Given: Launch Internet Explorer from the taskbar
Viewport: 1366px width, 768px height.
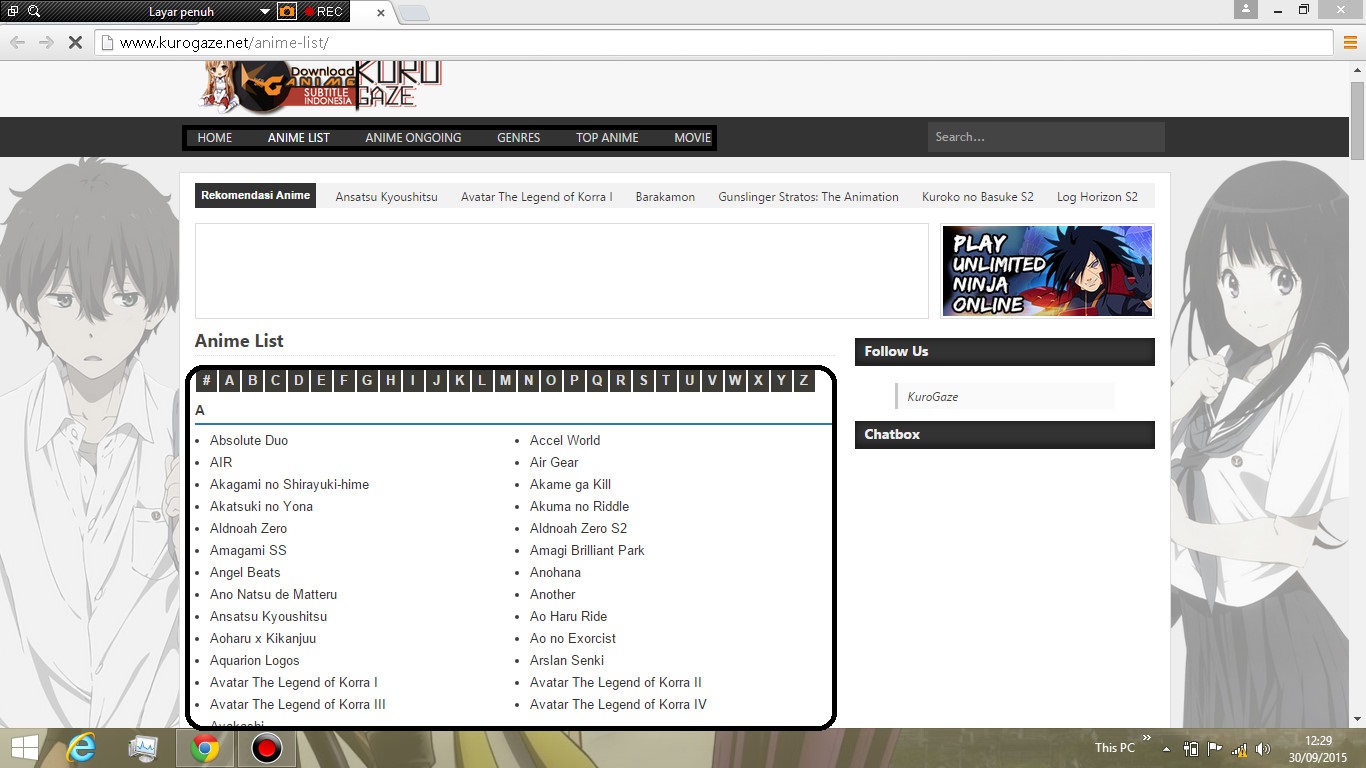Looking at the screenshot, I should pyautogui.click(x=82, y=748).
